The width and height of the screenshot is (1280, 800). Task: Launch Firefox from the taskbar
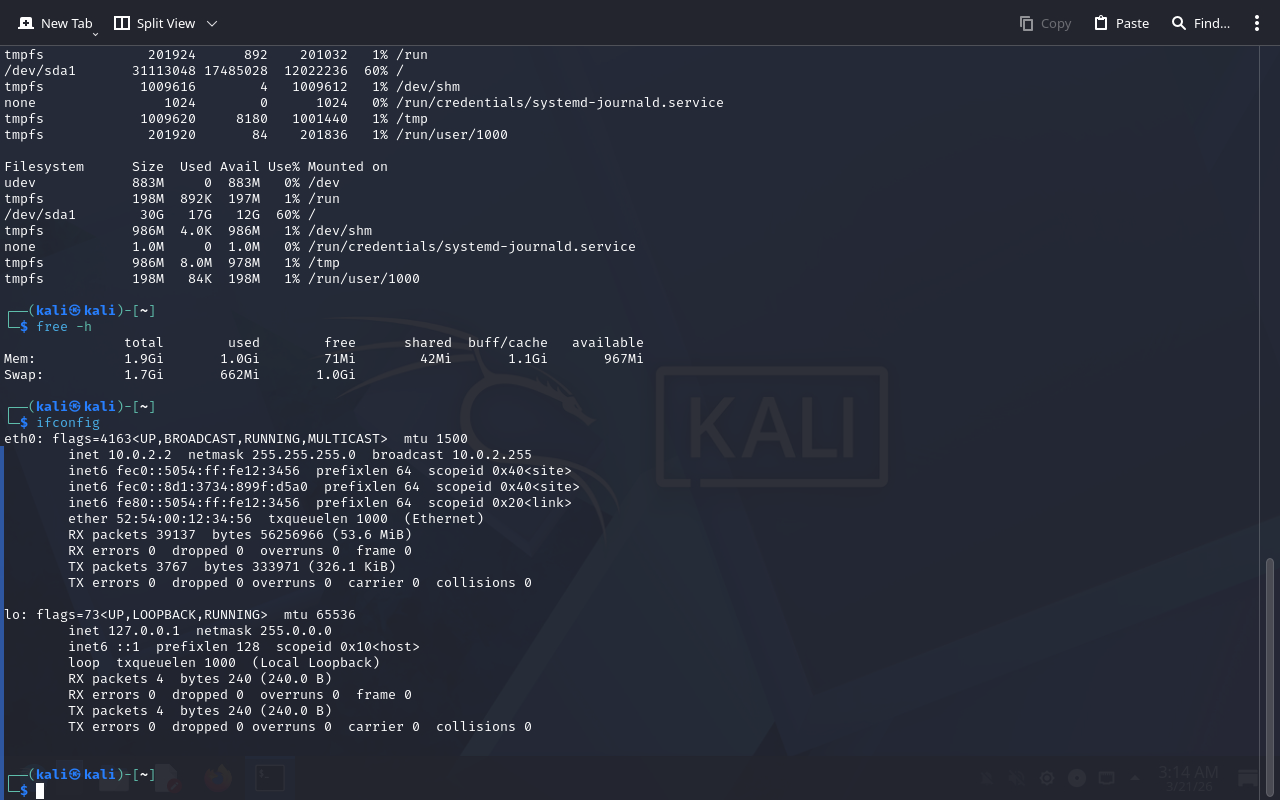click(x=217, y=778)
